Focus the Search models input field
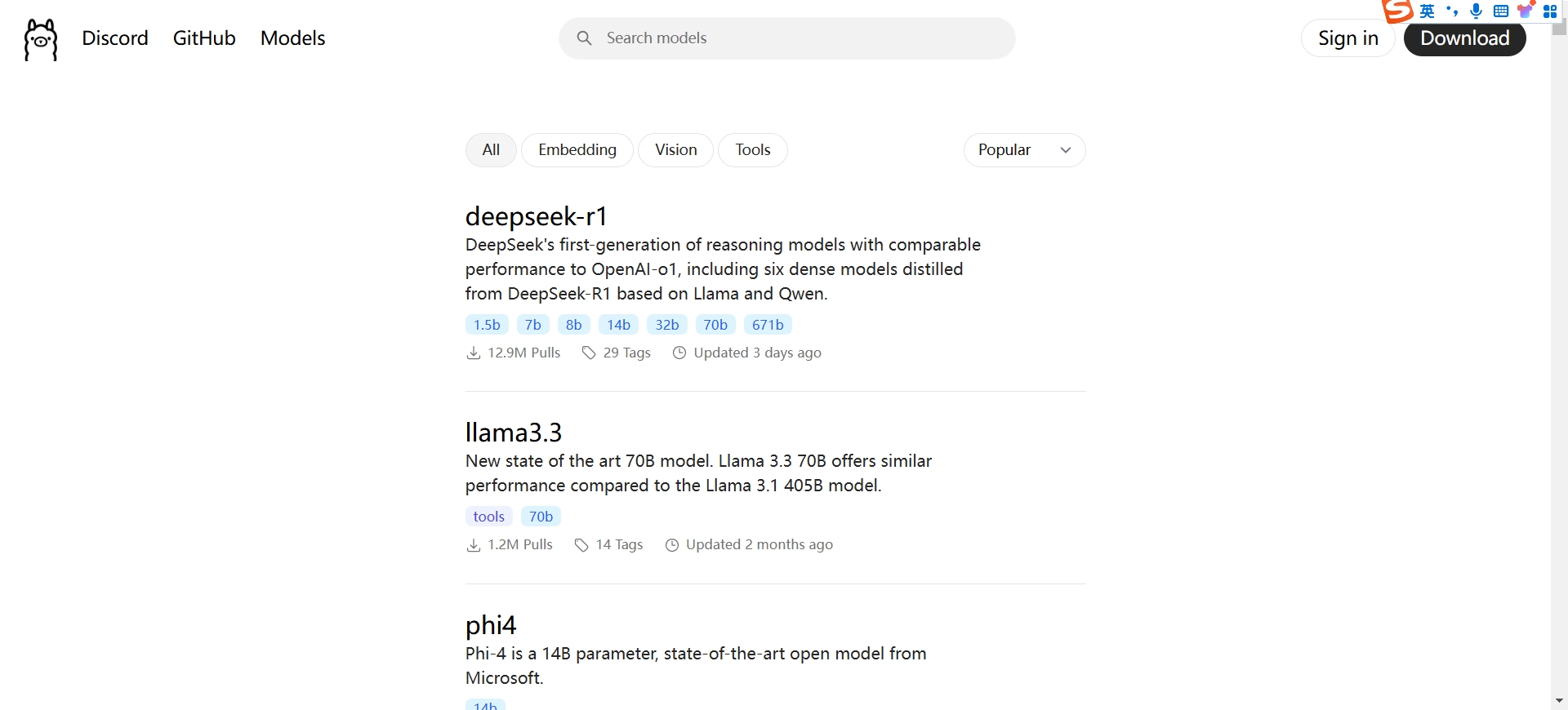The width and height of the screenshot is (1568, 710). tap(787, 38)
